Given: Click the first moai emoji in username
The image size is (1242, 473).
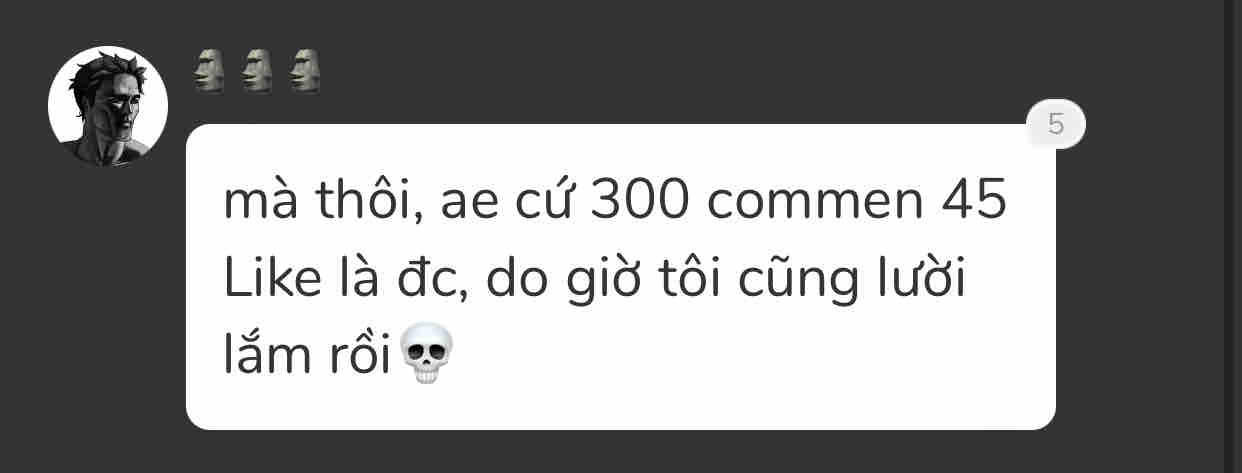Looking at the screenshot, I should (x=209, y=71).
